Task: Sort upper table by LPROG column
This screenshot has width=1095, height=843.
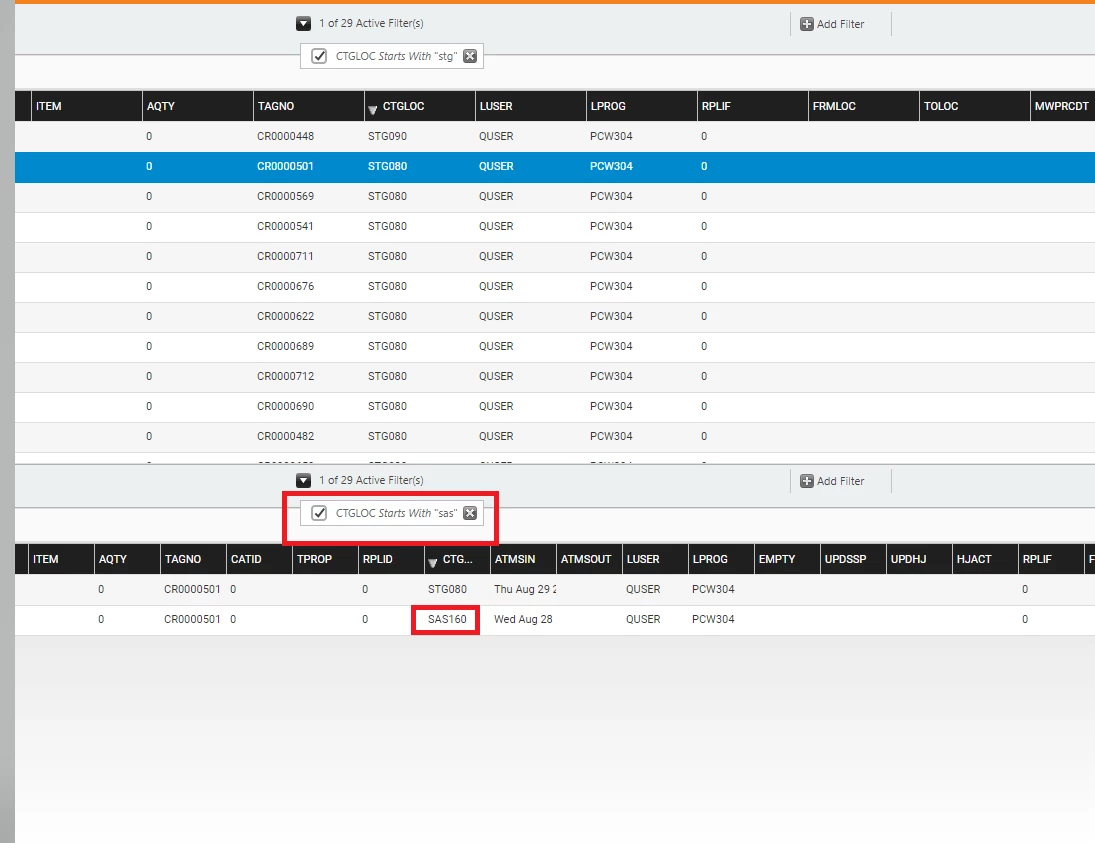Action: coord(642,106)
